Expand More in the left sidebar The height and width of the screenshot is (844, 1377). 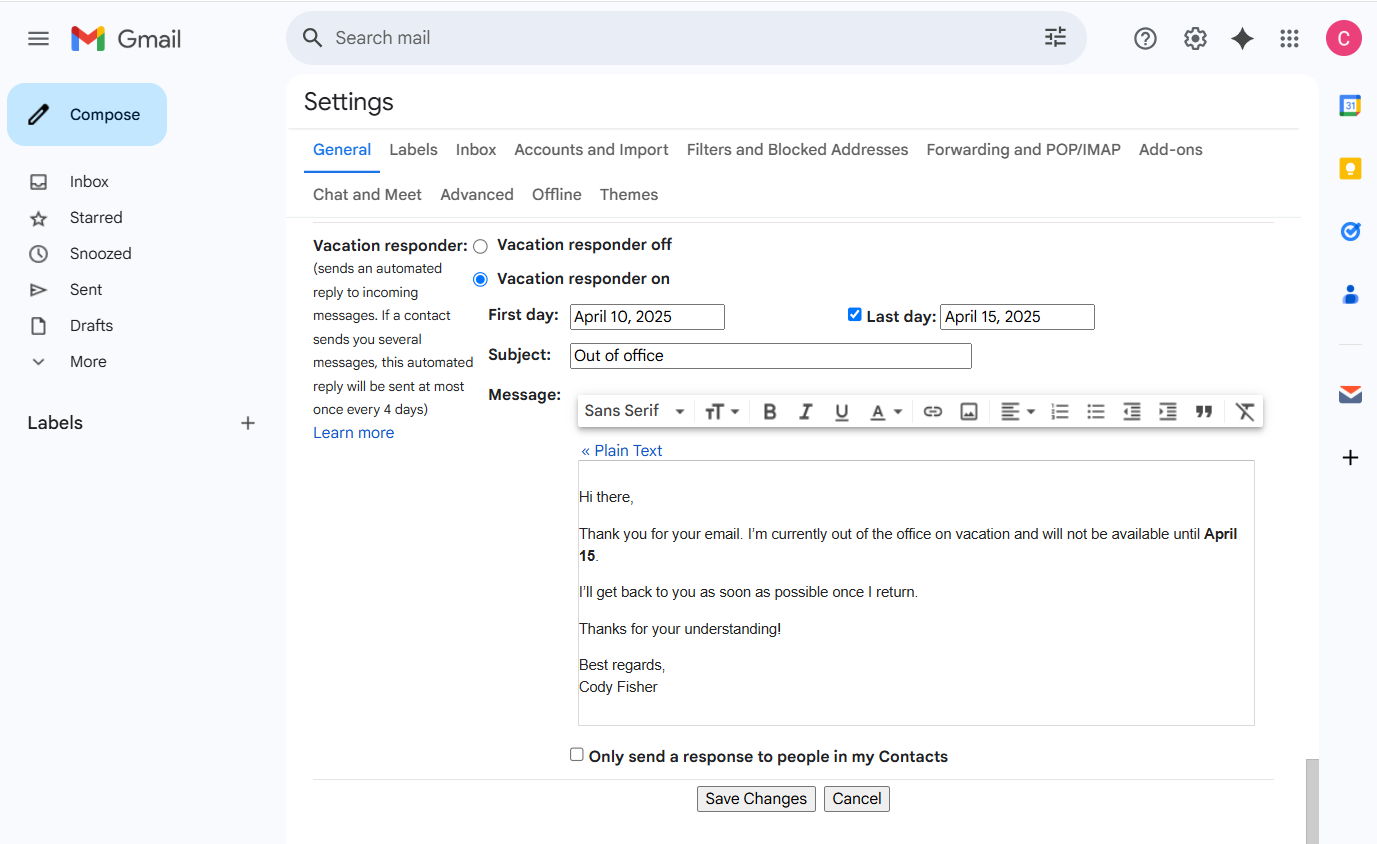coord(87,362)
